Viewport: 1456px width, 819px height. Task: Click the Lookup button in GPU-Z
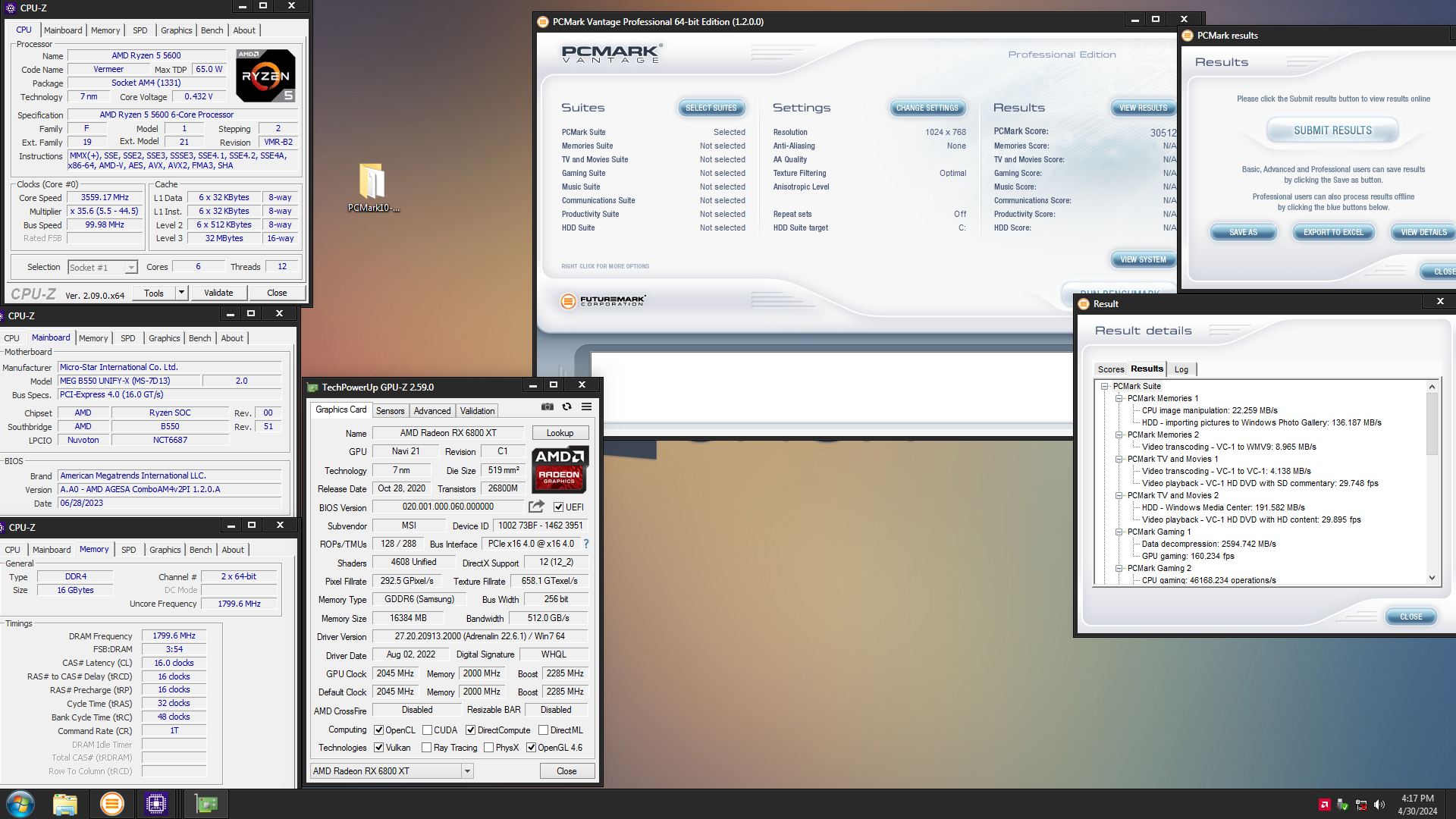coord(560,433)
